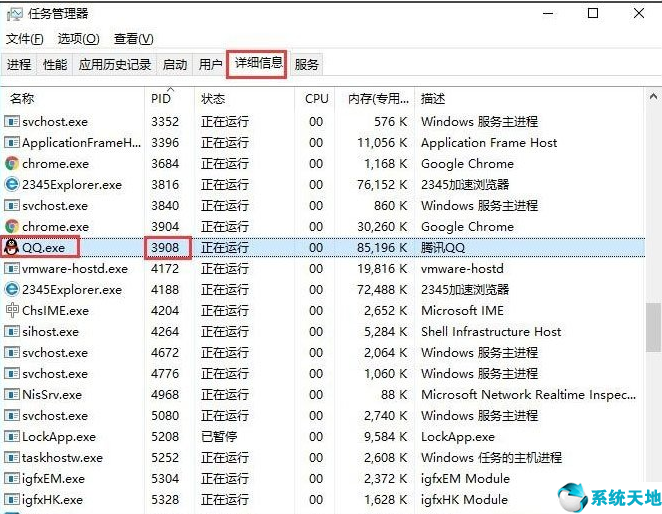662x514 pixels.
Task: Select vmware-hostd.exe process name
Action: [x=75, y=269]
